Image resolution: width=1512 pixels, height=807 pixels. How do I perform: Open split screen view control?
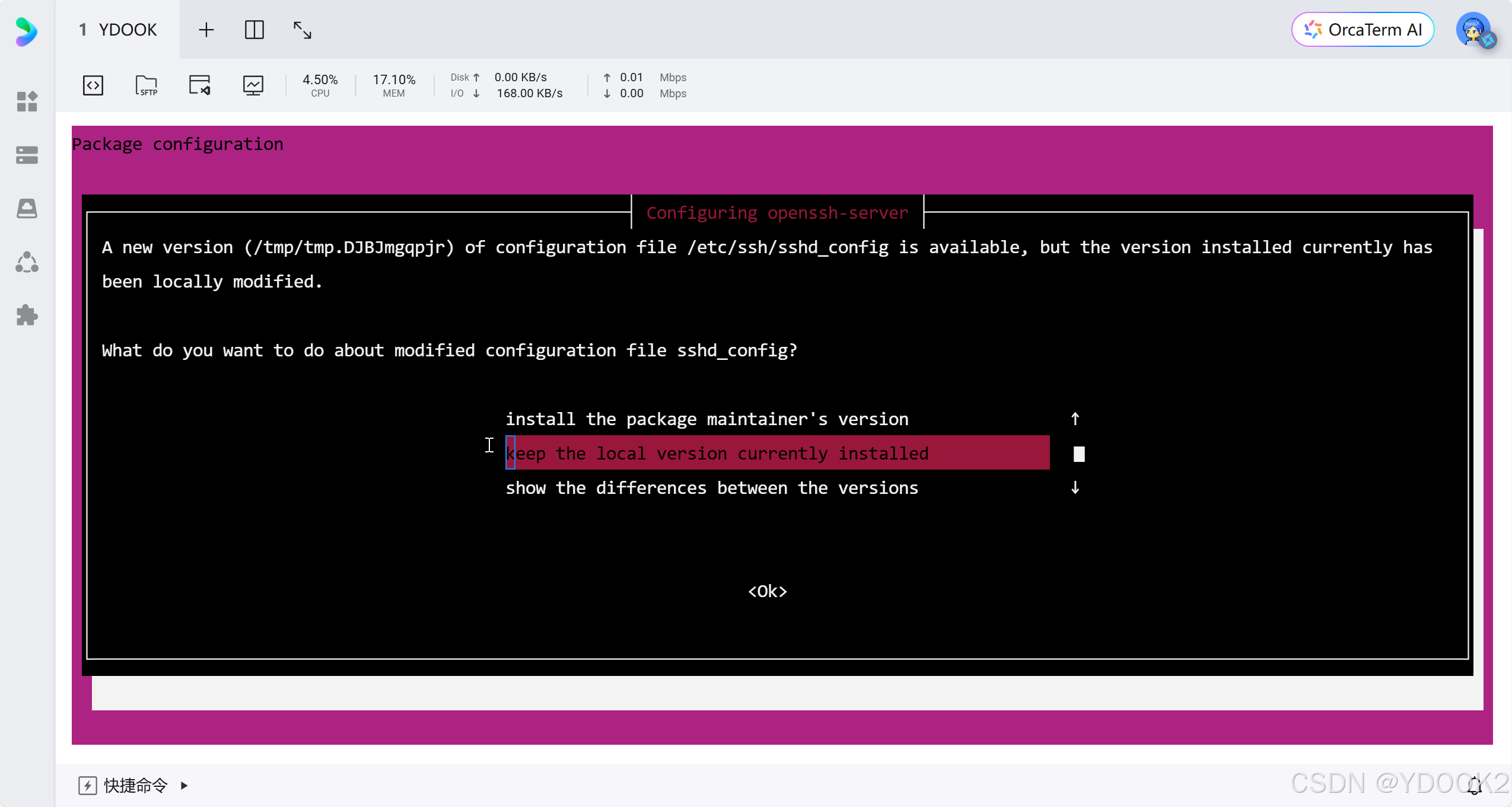coord(254,29)
